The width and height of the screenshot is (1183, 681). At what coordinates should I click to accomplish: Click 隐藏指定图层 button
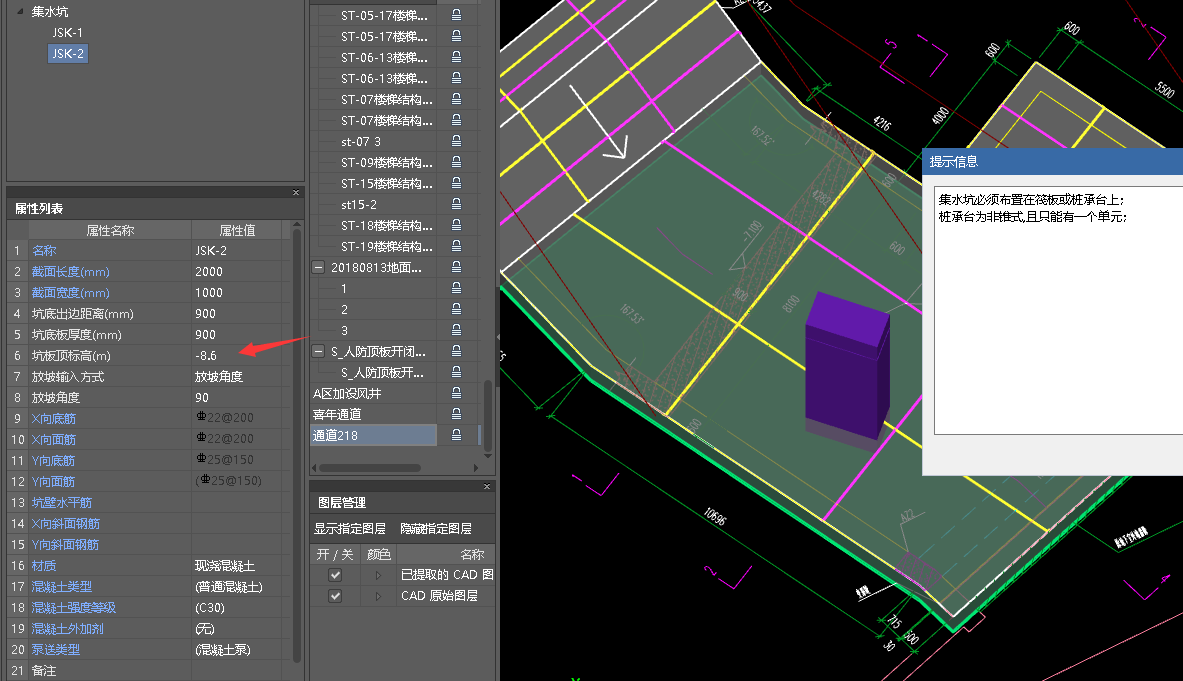click(436, 529)
